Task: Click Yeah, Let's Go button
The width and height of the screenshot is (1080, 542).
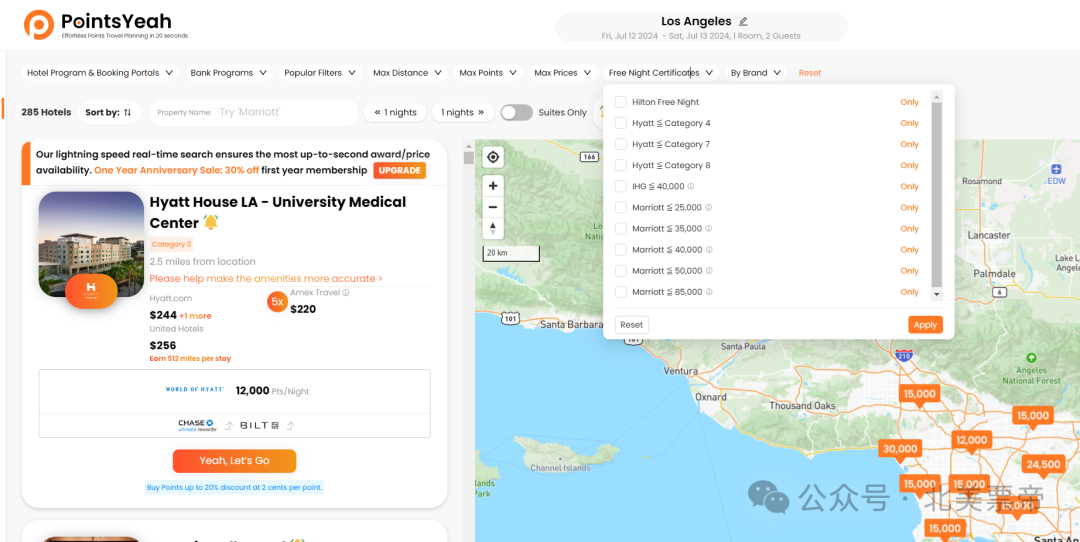Action: pyautogui.click(x=234, y=461)
